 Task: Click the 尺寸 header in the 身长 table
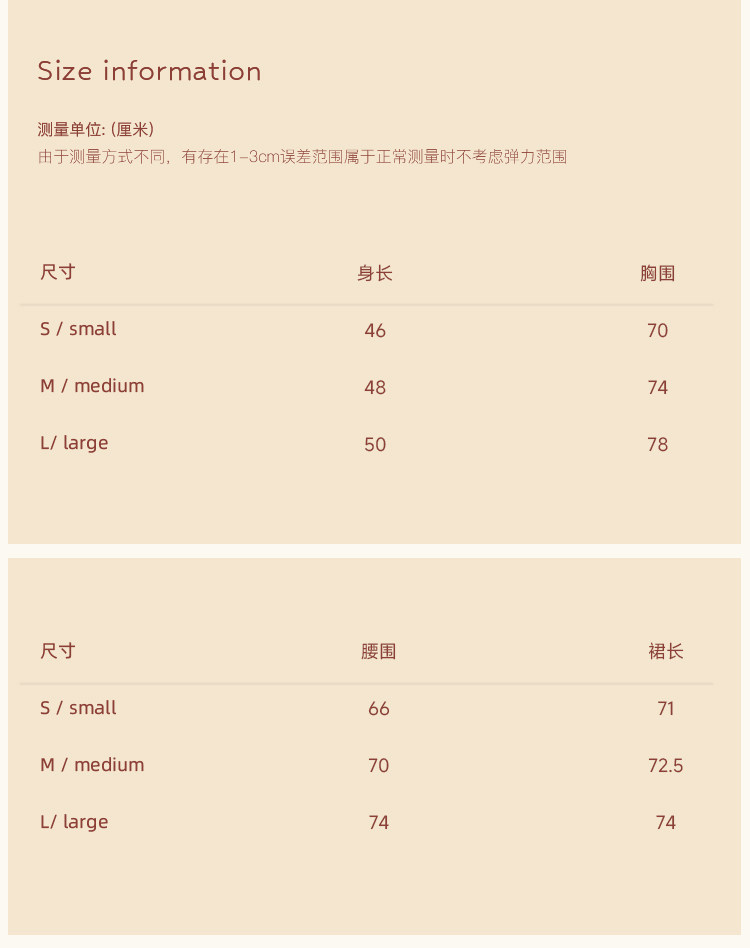click(58, 272)
